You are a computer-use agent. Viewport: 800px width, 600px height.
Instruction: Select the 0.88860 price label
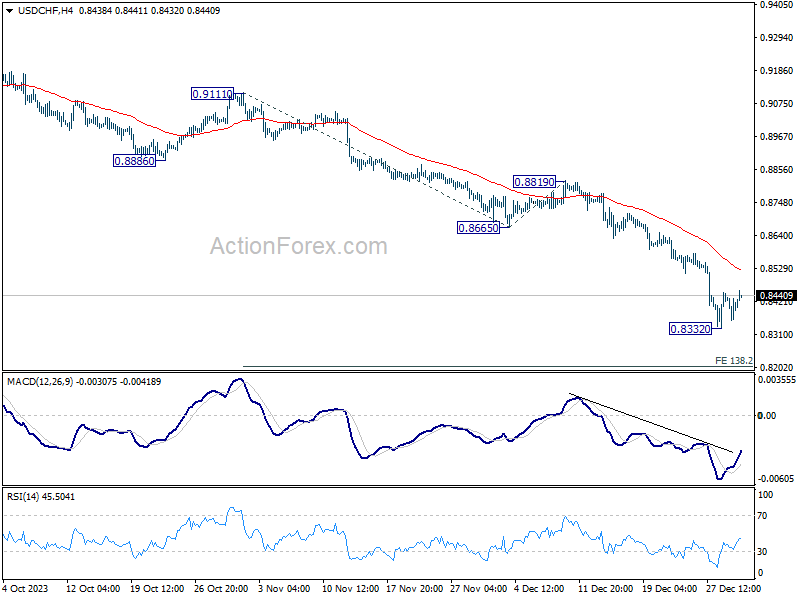tap(134, 161)
